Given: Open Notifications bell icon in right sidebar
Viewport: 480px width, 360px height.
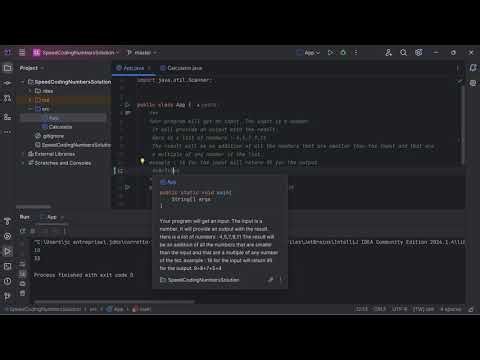Looking at the screenshot, I should 473,68.
